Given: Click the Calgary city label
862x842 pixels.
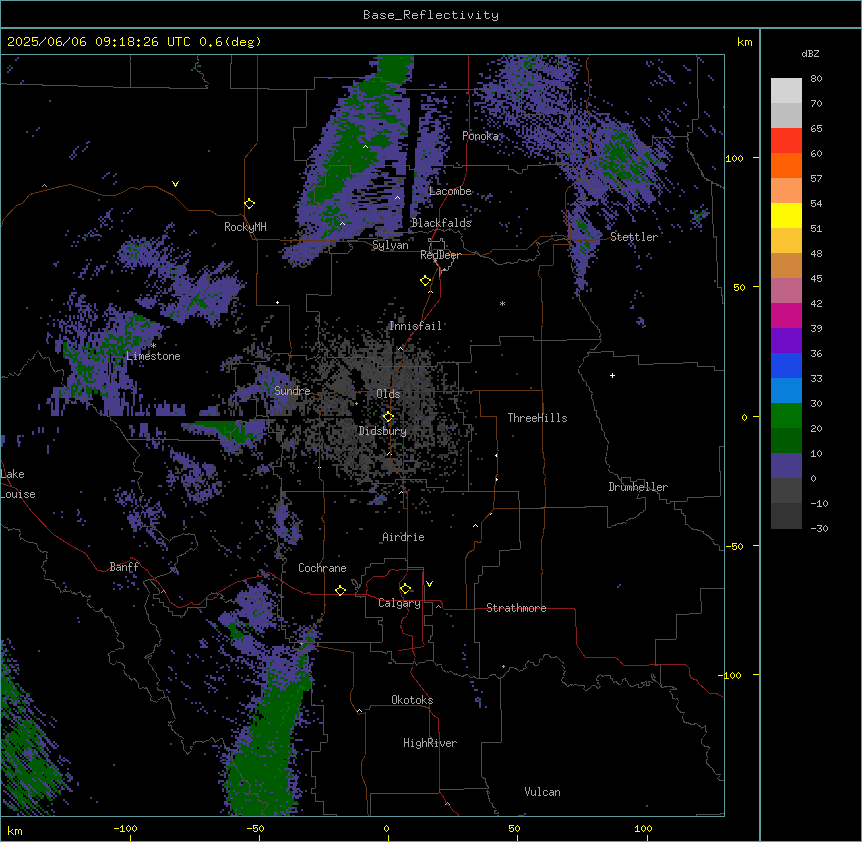Looking at the screenshot, I should click(x=400, y=603).
